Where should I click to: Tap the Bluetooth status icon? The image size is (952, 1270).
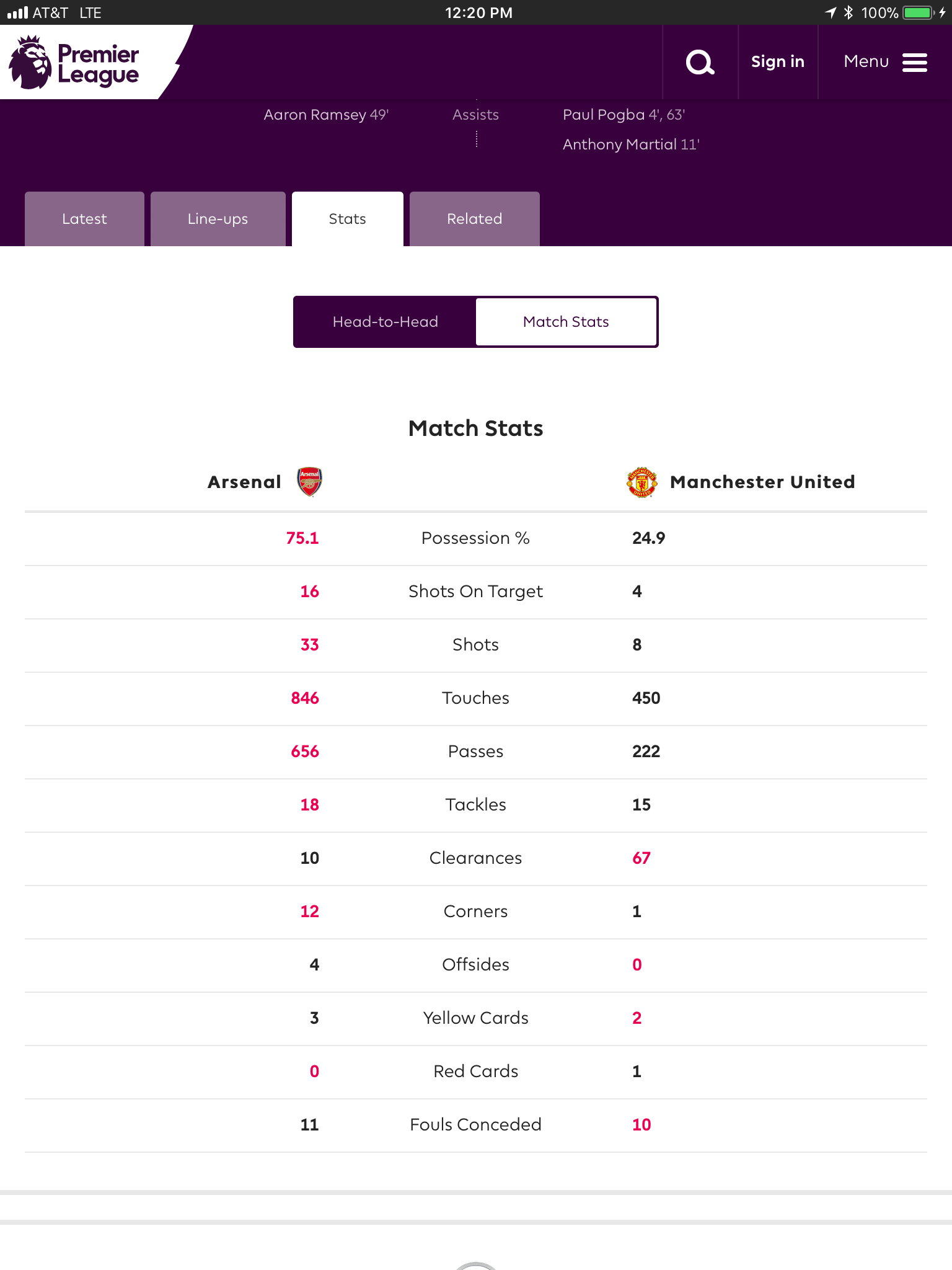[x=848, y=12]
